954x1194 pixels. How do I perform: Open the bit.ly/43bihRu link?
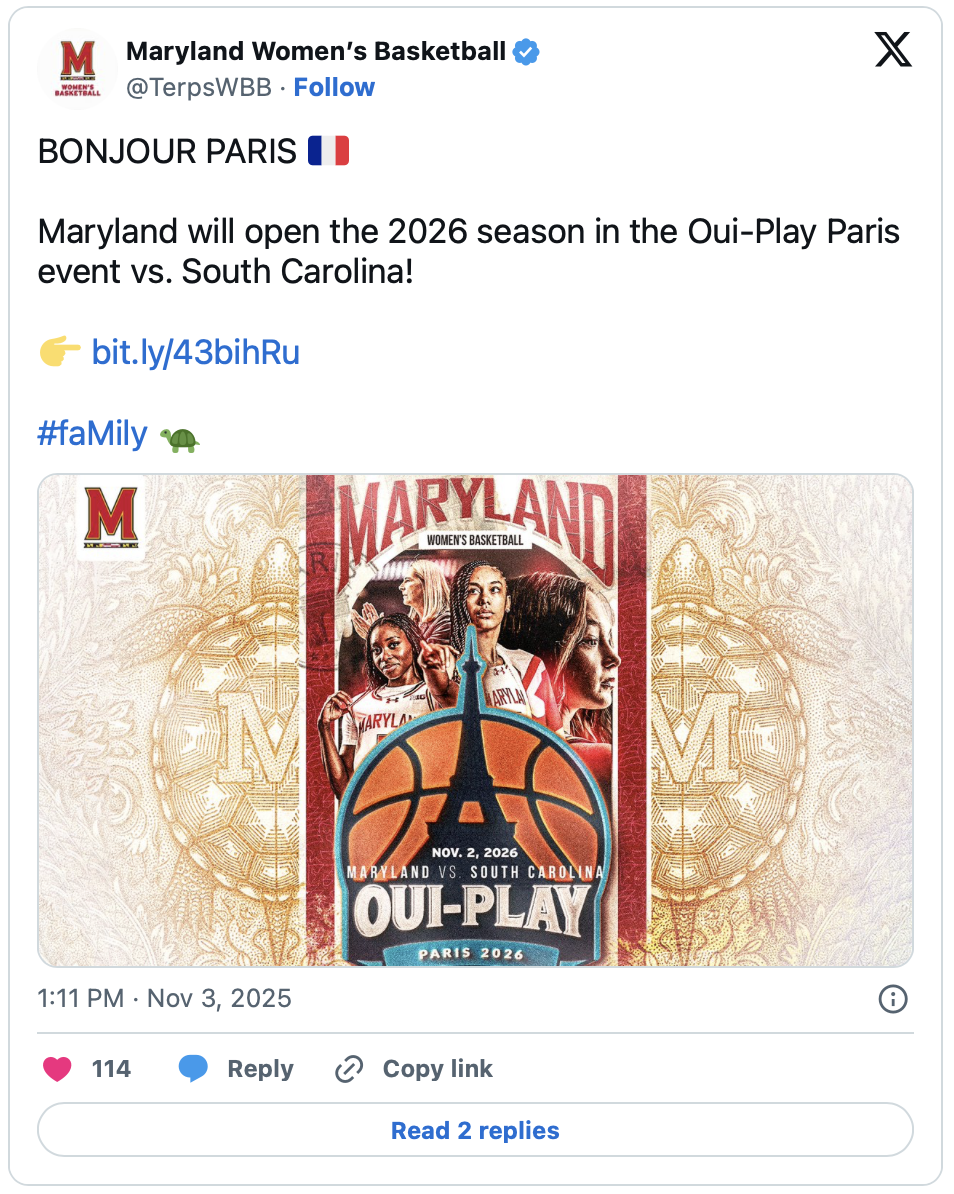196,353
